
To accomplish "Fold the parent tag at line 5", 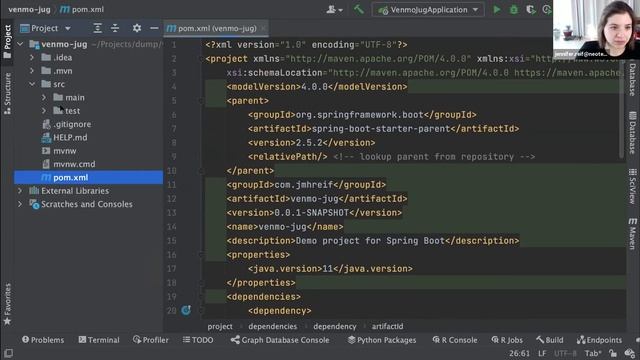I will [201, 101].
